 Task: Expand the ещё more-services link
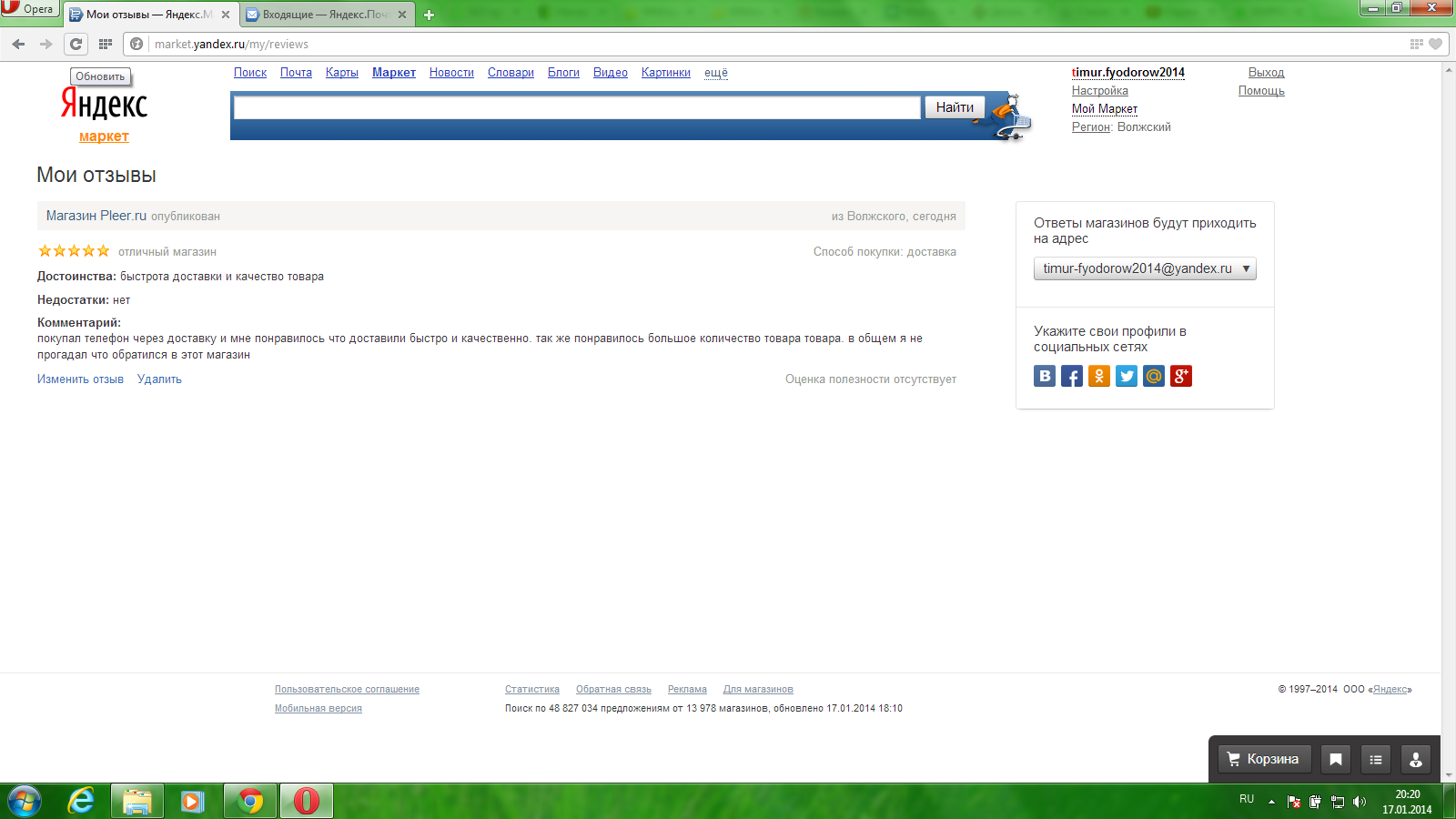(x=716, y=73)
